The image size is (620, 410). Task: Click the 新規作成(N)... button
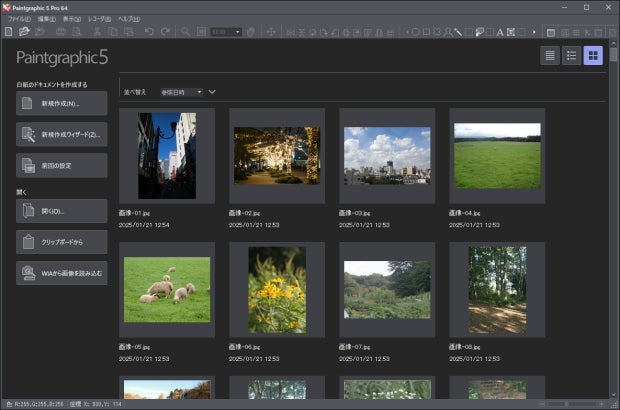pos(61,103)
